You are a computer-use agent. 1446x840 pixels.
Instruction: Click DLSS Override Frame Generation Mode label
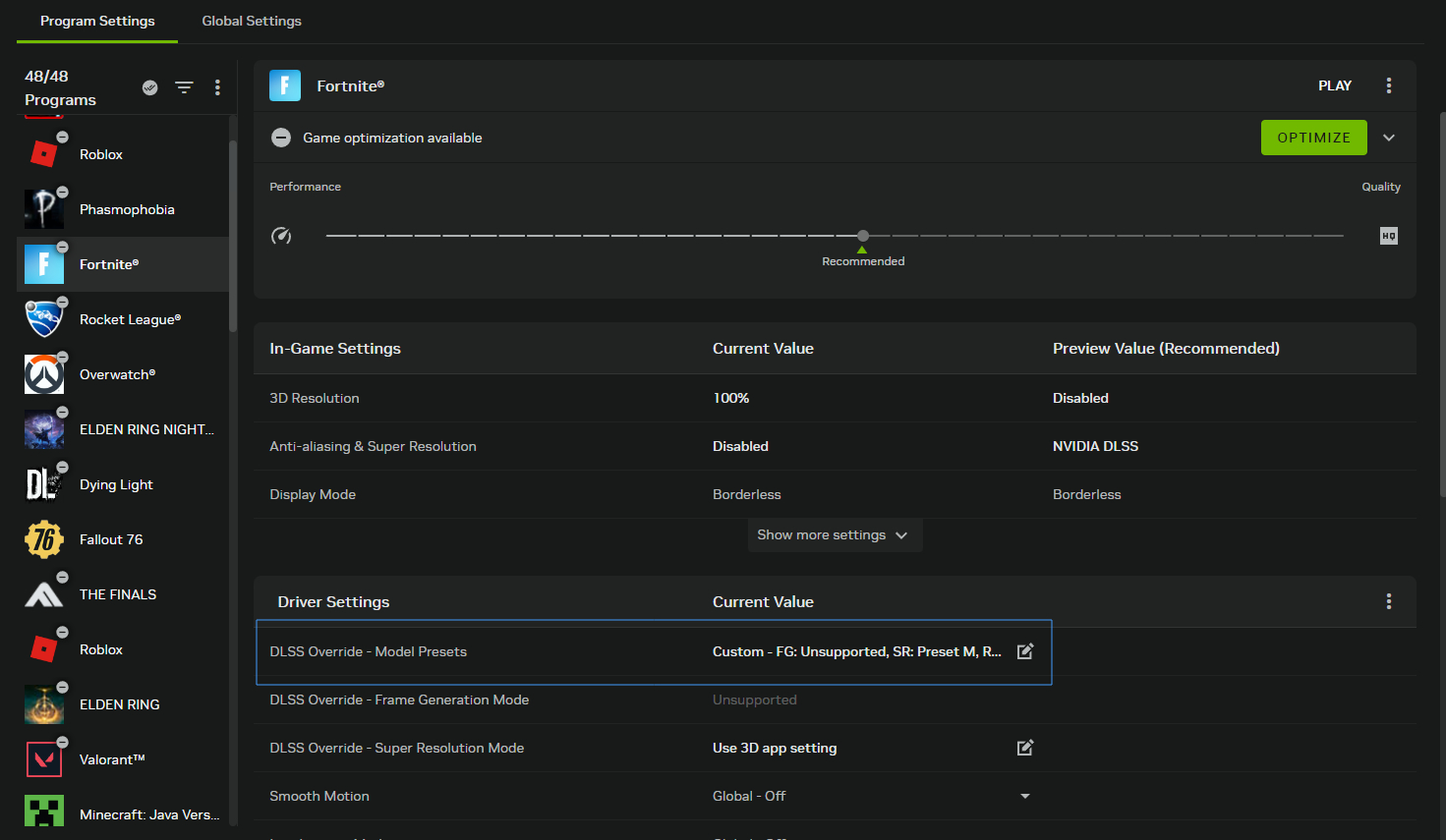[399, 700]
